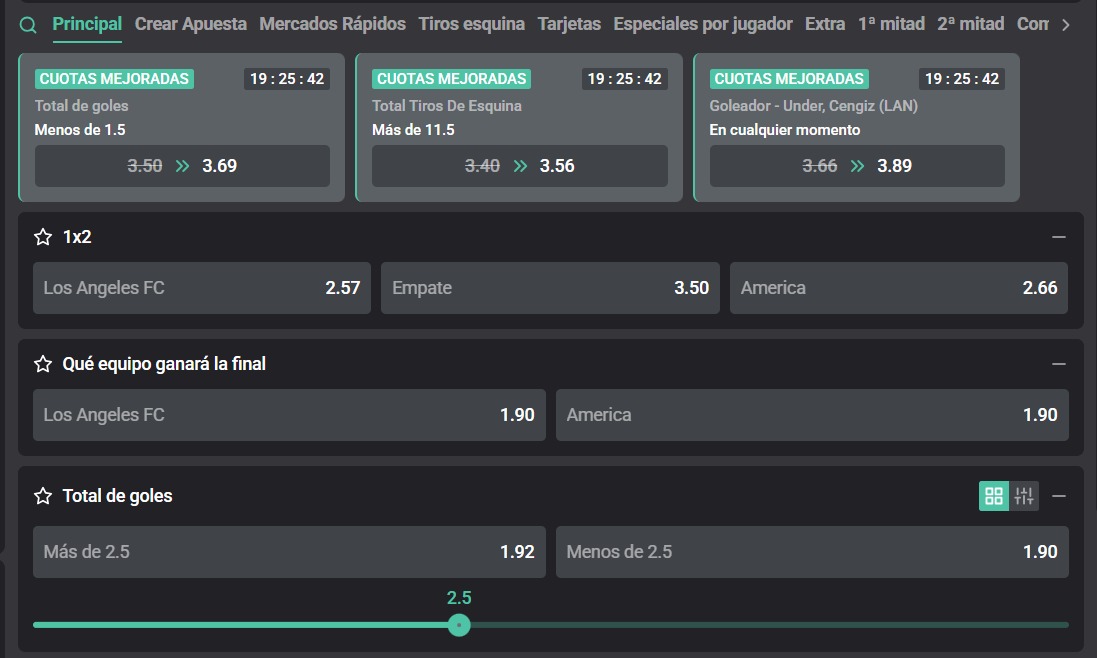Click the Qué equipo ganará la final heading

point(164,364)
